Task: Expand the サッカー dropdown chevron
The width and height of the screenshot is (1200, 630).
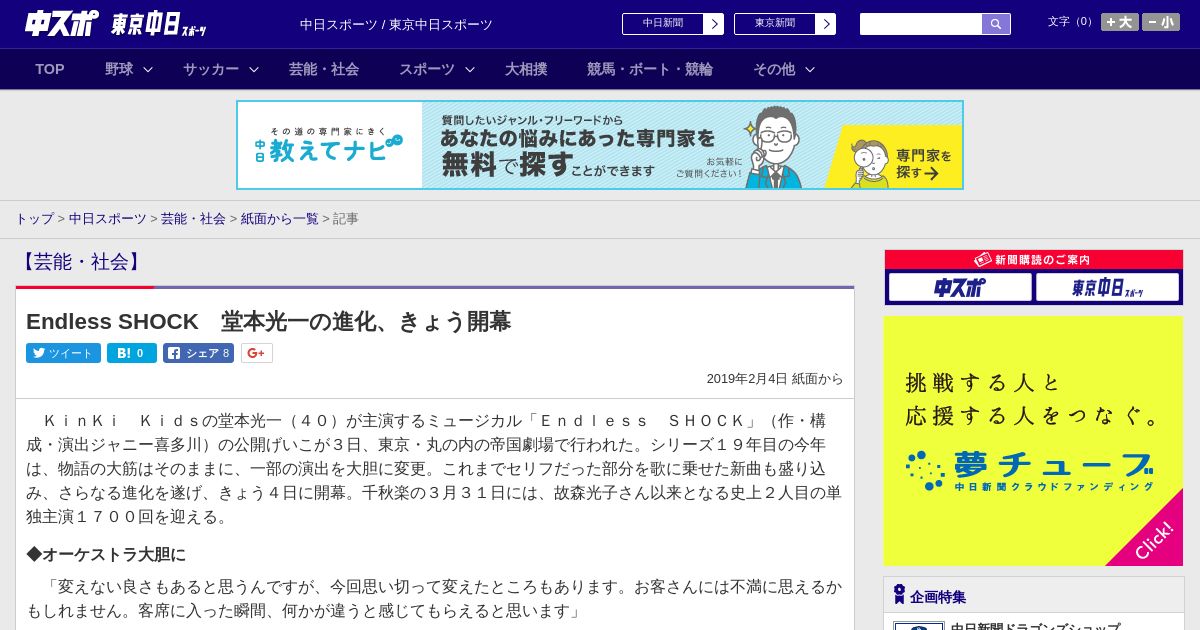Action: pyautogui.click(x=254, y=69)
